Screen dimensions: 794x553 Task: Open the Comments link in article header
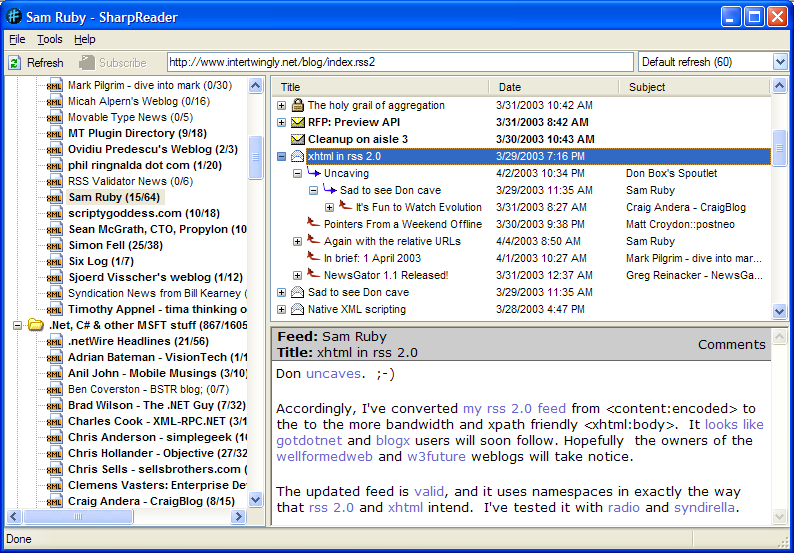(732, 345)
